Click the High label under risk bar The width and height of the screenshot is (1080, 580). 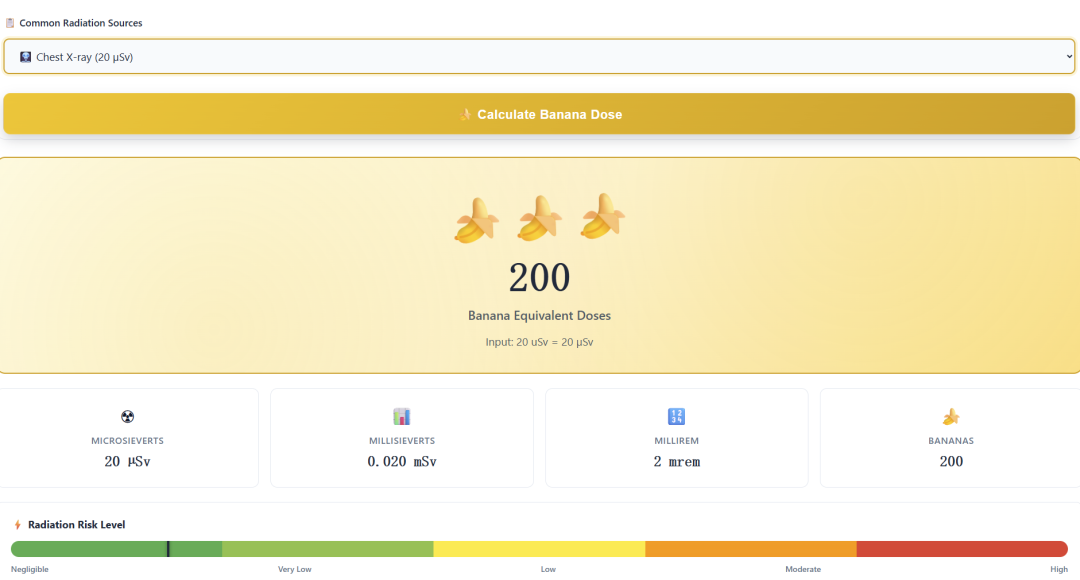pos(1059,569)
